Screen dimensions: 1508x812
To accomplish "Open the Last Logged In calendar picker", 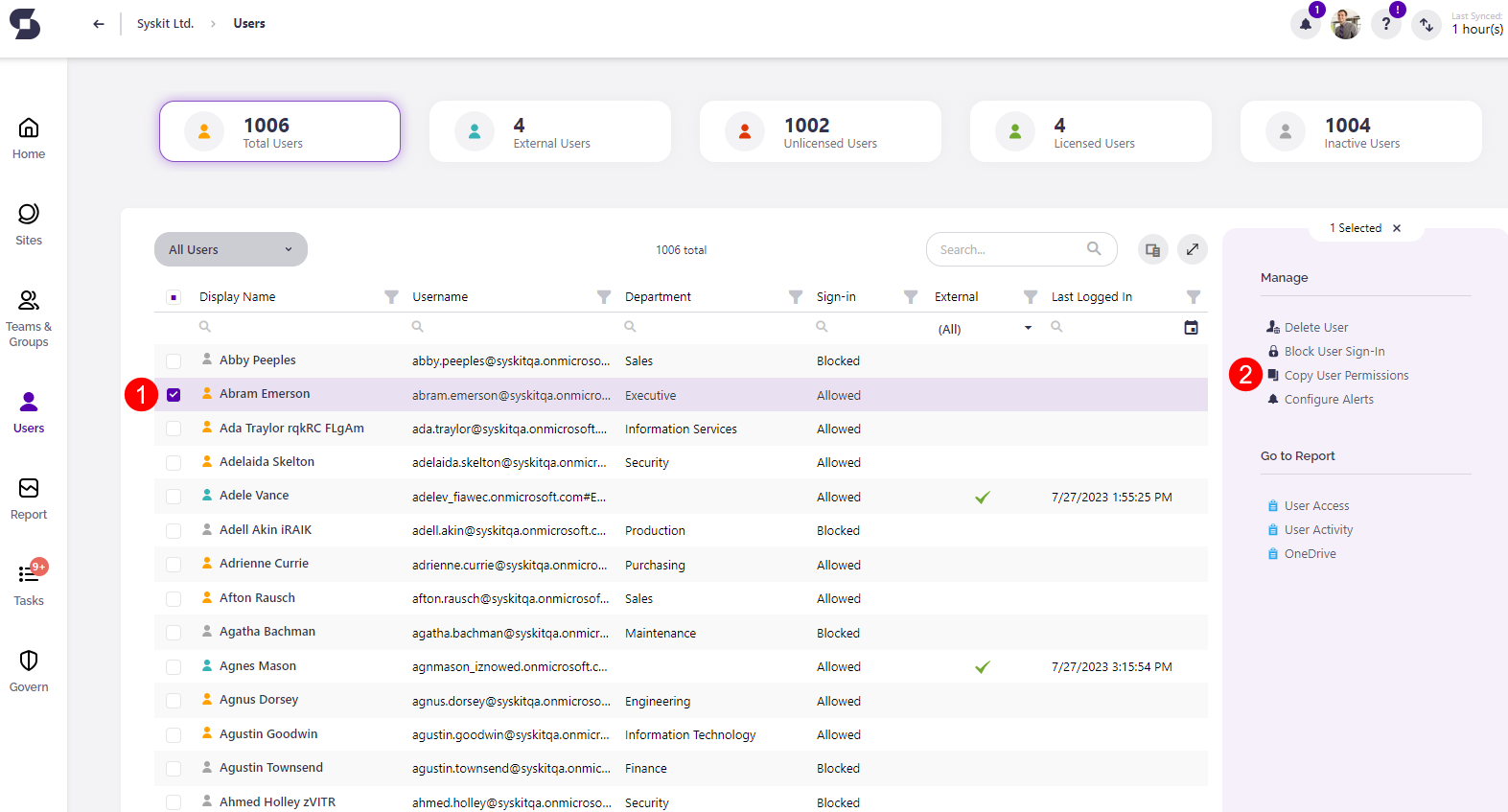I will tap(1191, 328).
